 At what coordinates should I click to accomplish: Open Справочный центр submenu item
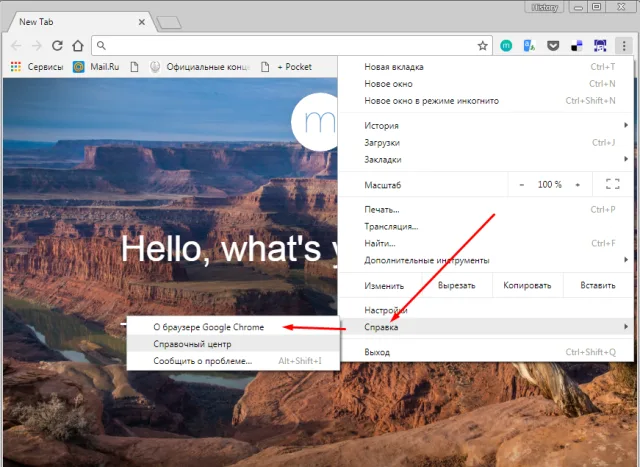233,344
